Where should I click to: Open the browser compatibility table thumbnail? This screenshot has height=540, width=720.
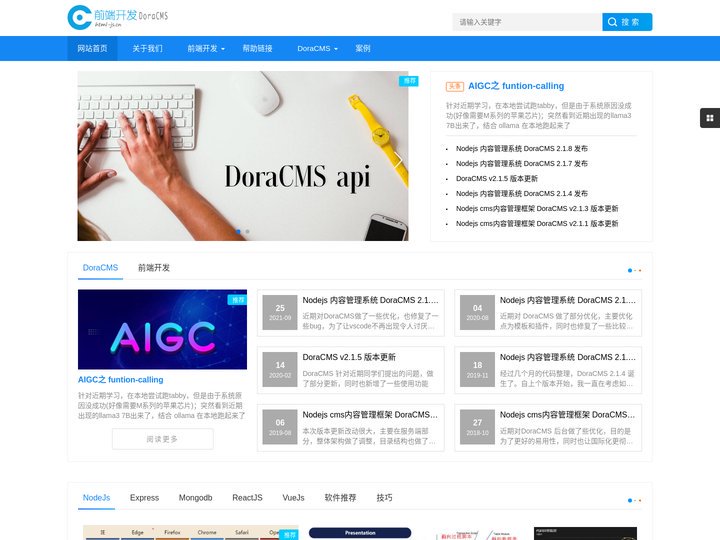pos(191,533)
